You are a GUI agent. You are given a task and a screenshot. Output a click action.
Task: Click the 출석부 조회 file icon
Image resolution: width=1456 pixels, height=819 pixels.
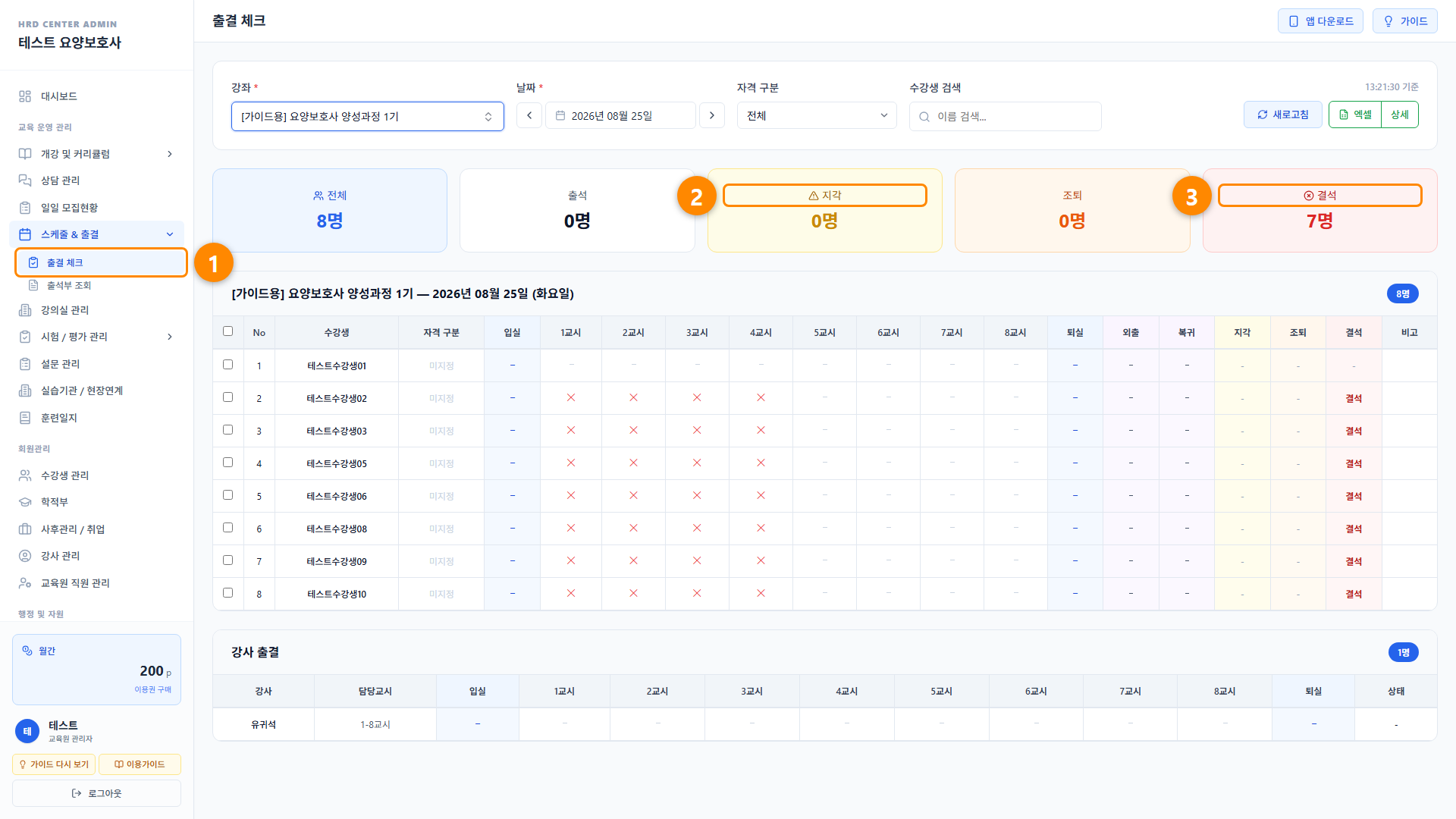[33, 285]
